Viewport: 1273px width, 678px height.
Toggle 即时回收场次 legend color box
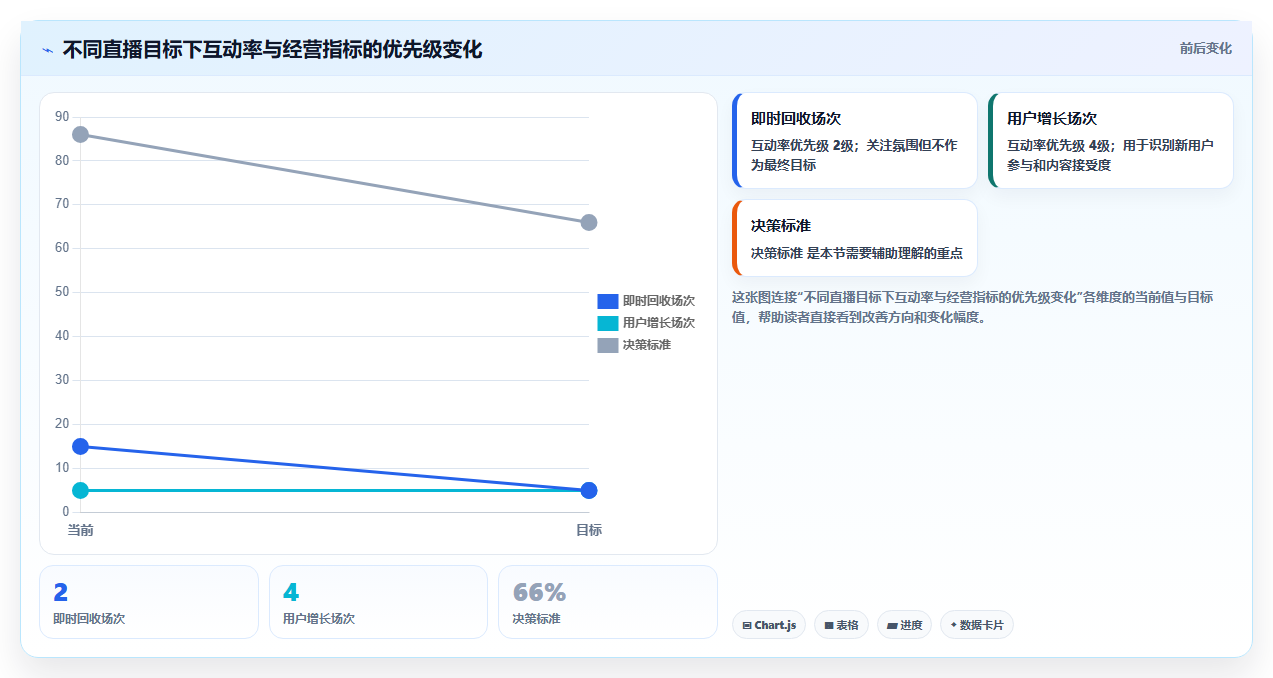coord(608,301)
